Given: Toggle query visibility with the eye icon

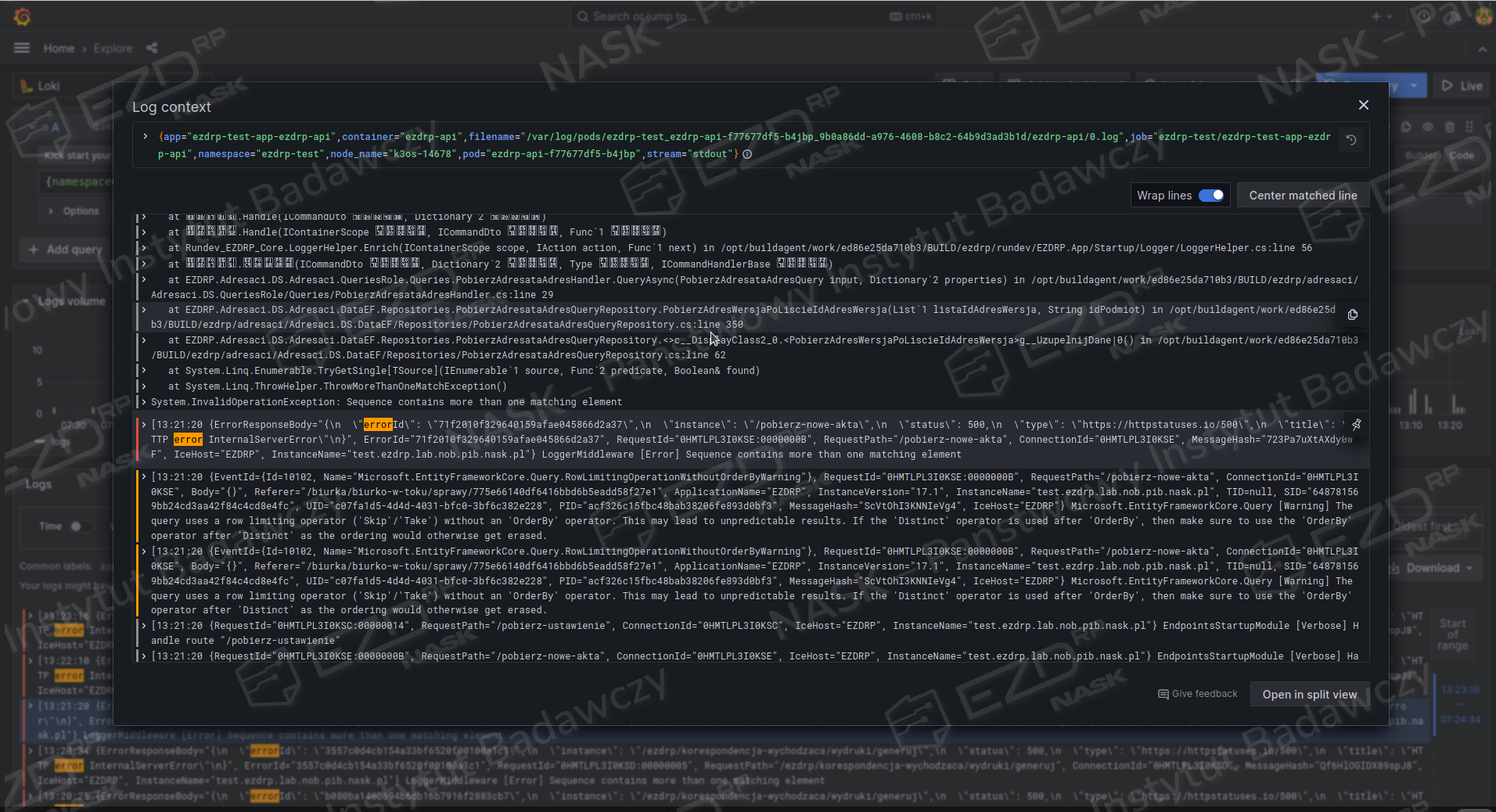Looking at the screenshot, I should click(1428, 127).
